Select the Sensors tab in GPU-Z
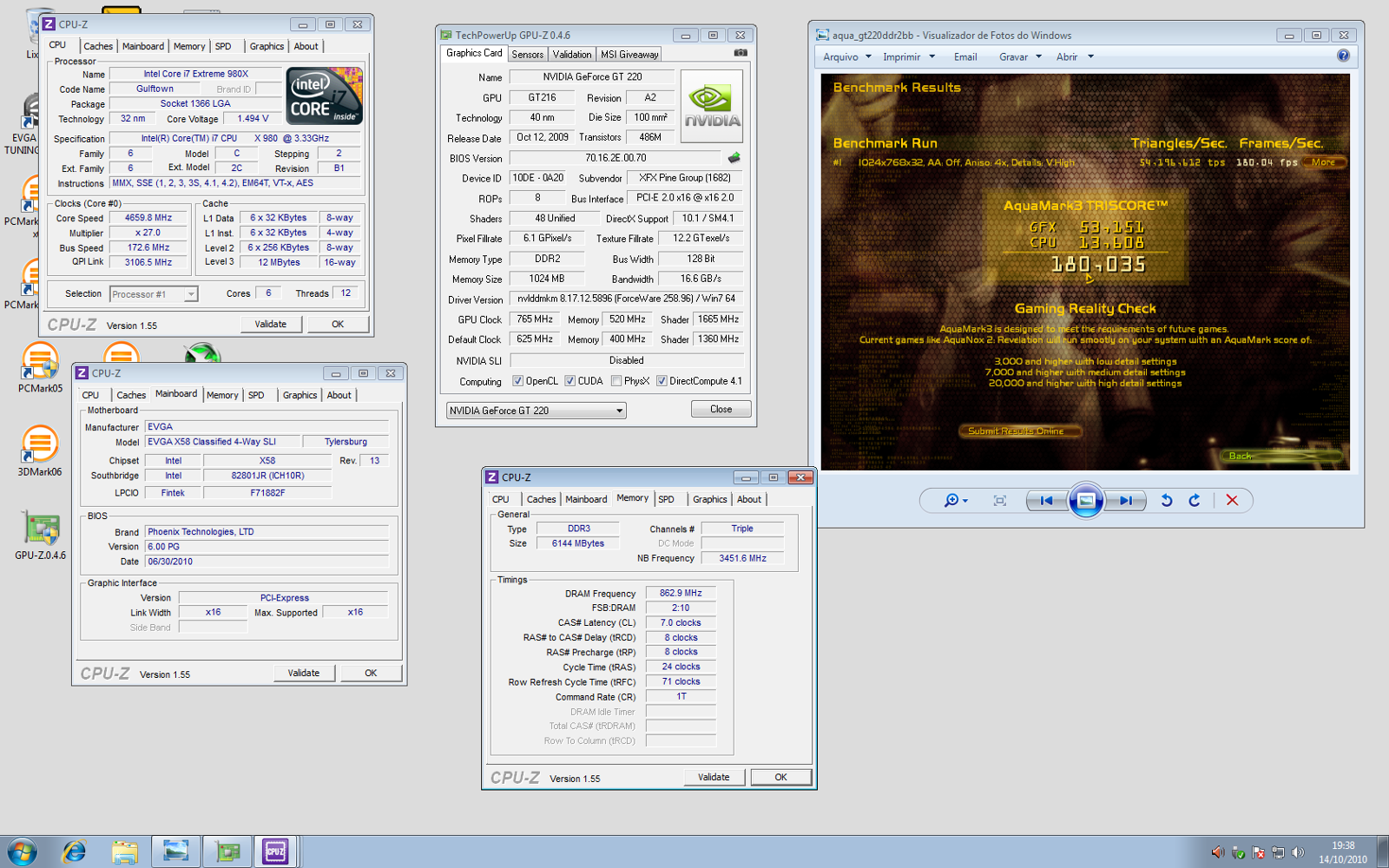The image size is (1389, 868). click(x=528, y=54)
